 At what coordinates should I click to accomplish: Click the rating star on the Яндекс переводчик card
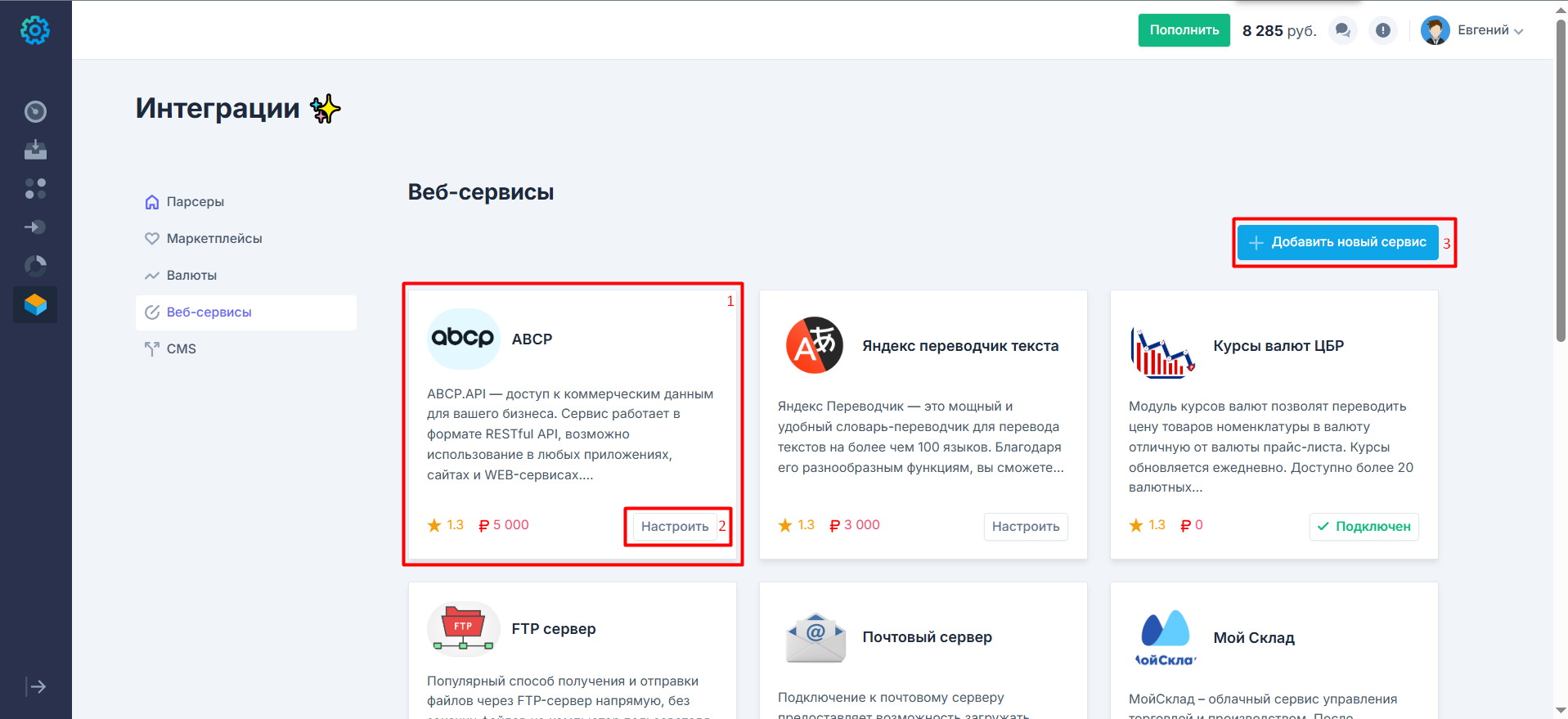click(785, 525)
